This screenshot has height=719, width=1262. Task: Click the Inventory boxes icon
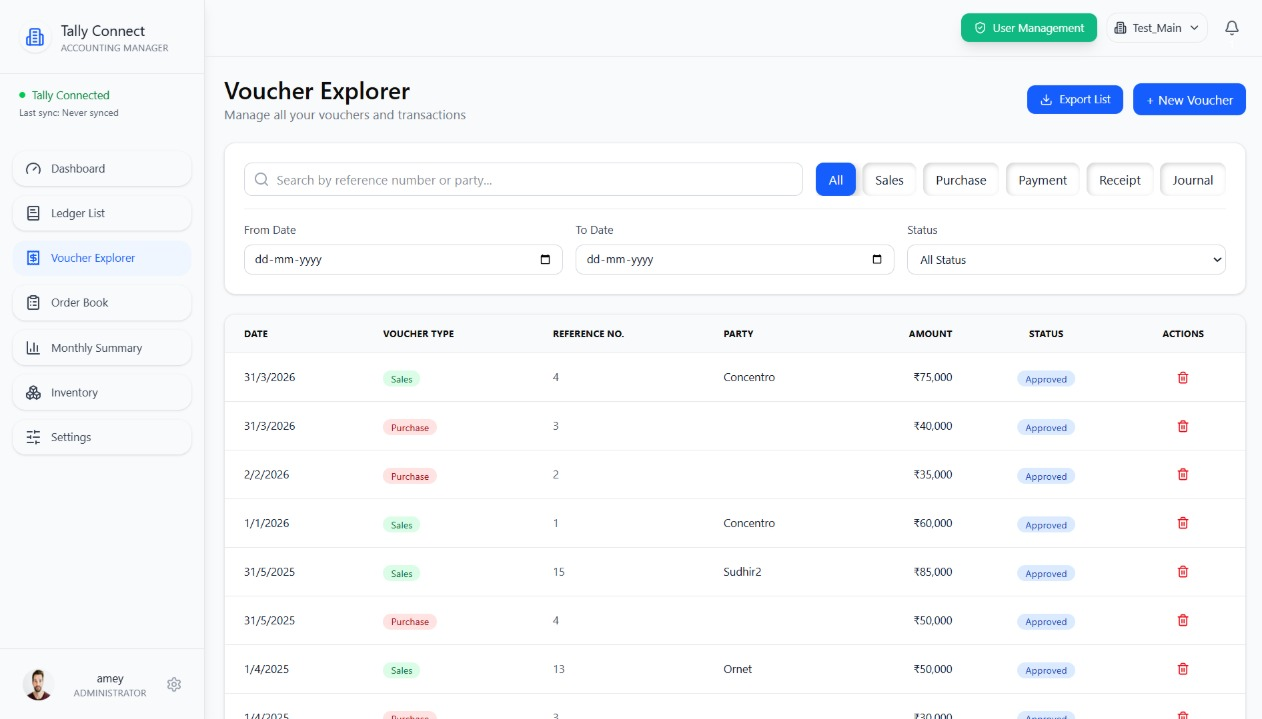33,393
